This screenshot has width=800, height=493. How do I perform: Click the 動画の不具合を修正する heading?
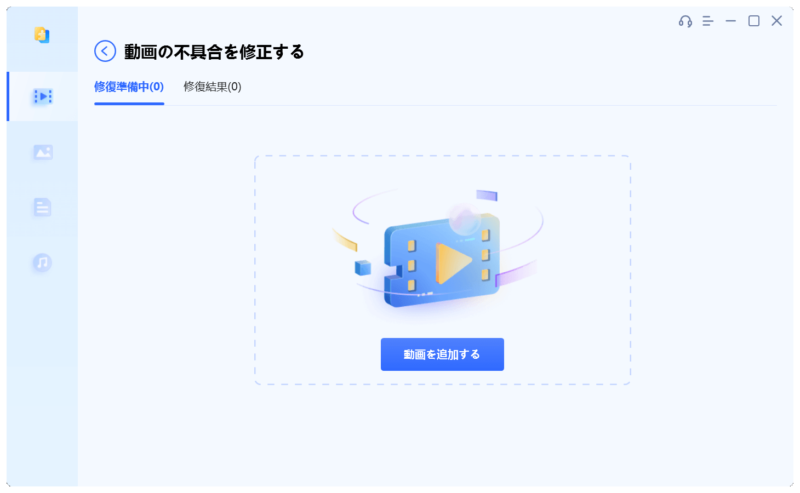pos(214,52)
